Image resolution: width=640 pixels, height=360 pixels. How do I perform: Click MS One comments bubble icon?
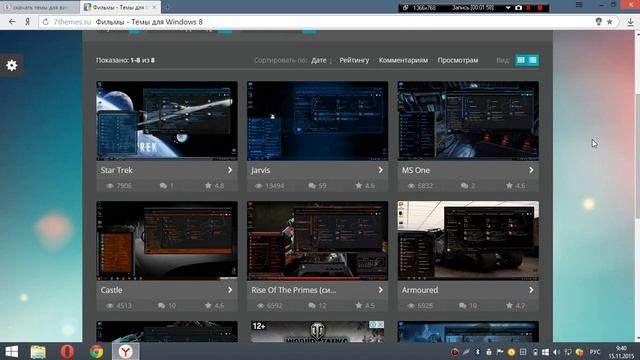click(464, 186)
